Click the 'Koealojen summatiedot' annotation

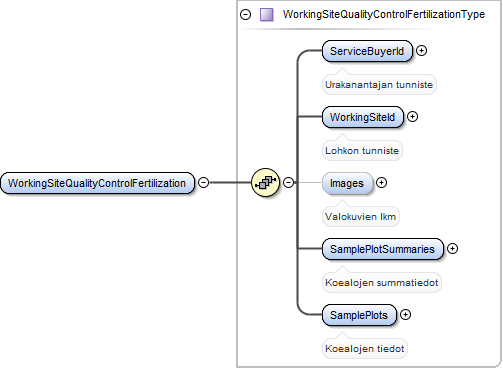pyautogui.click(x=382, y=282)
